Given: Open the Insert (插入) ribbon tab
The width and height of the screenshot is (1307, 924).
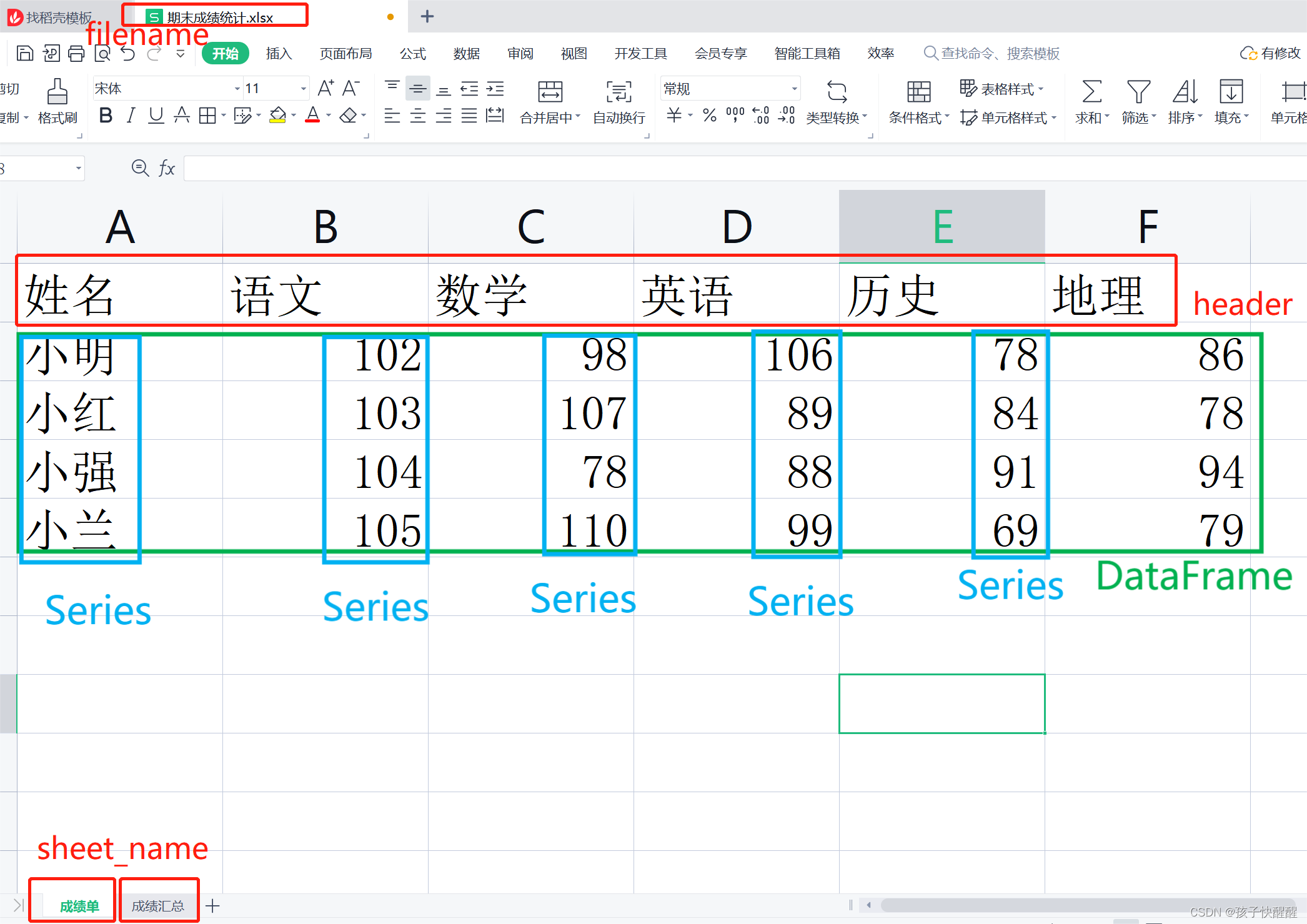Looking at the screenshot, I should tap(279, 54).
